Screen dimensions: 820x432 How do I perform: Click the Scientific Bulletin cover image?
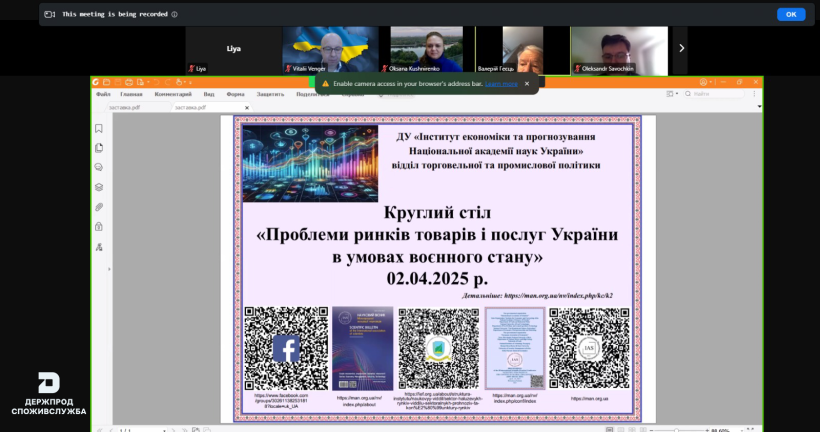[x=362, y=348]
